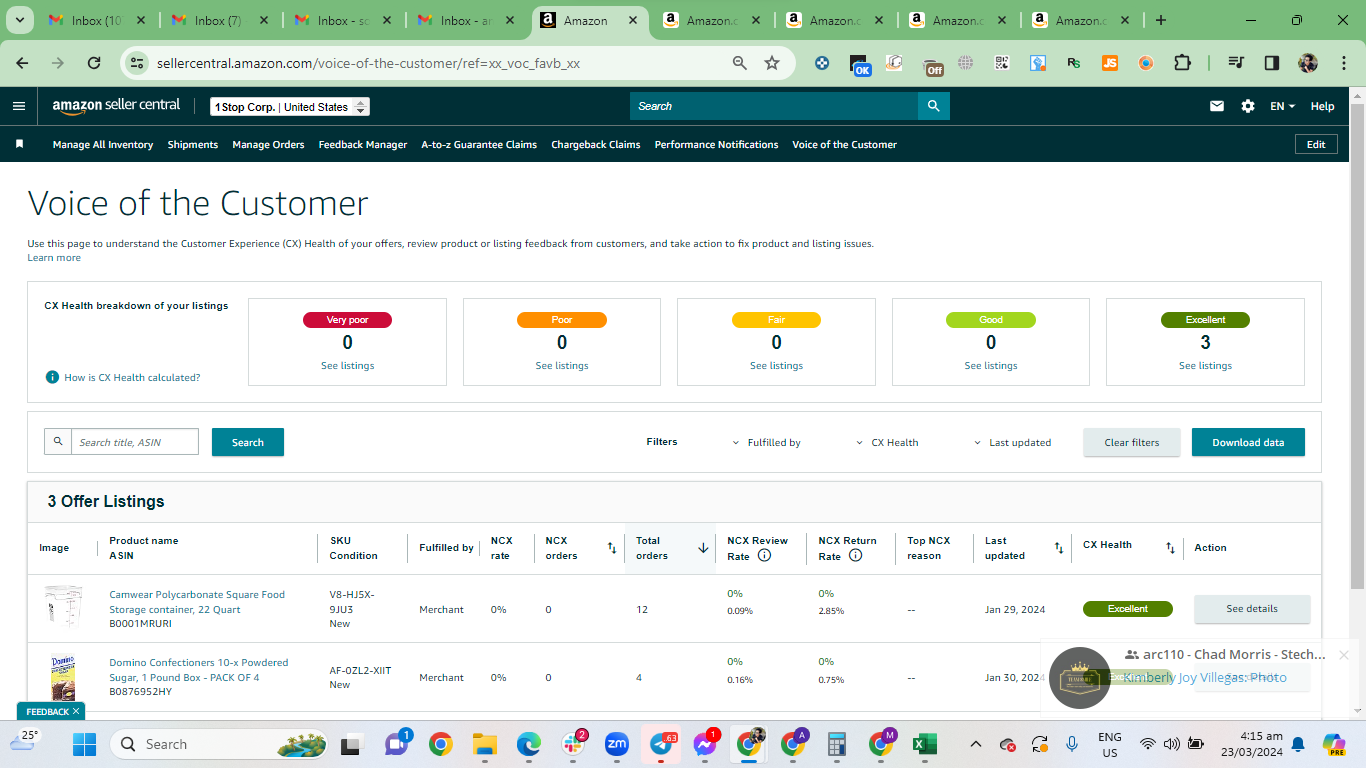Viewport: 1366px width, 768px height.
Task: Click the info icon beside How is CX Health calculated
Action: pos(52,377)
